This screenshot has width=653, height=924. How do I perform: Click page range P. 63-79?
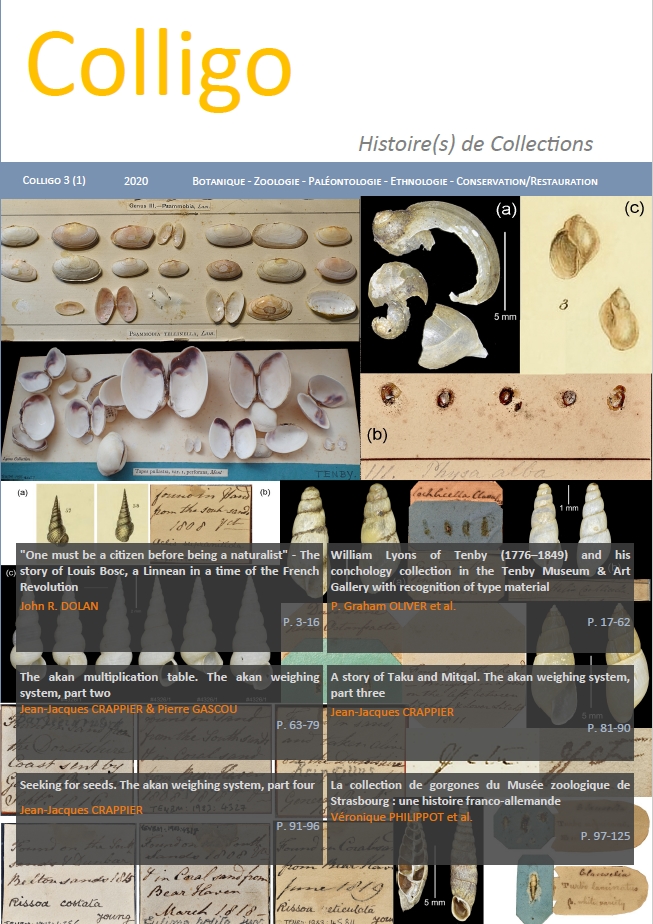tap(298, 725)
